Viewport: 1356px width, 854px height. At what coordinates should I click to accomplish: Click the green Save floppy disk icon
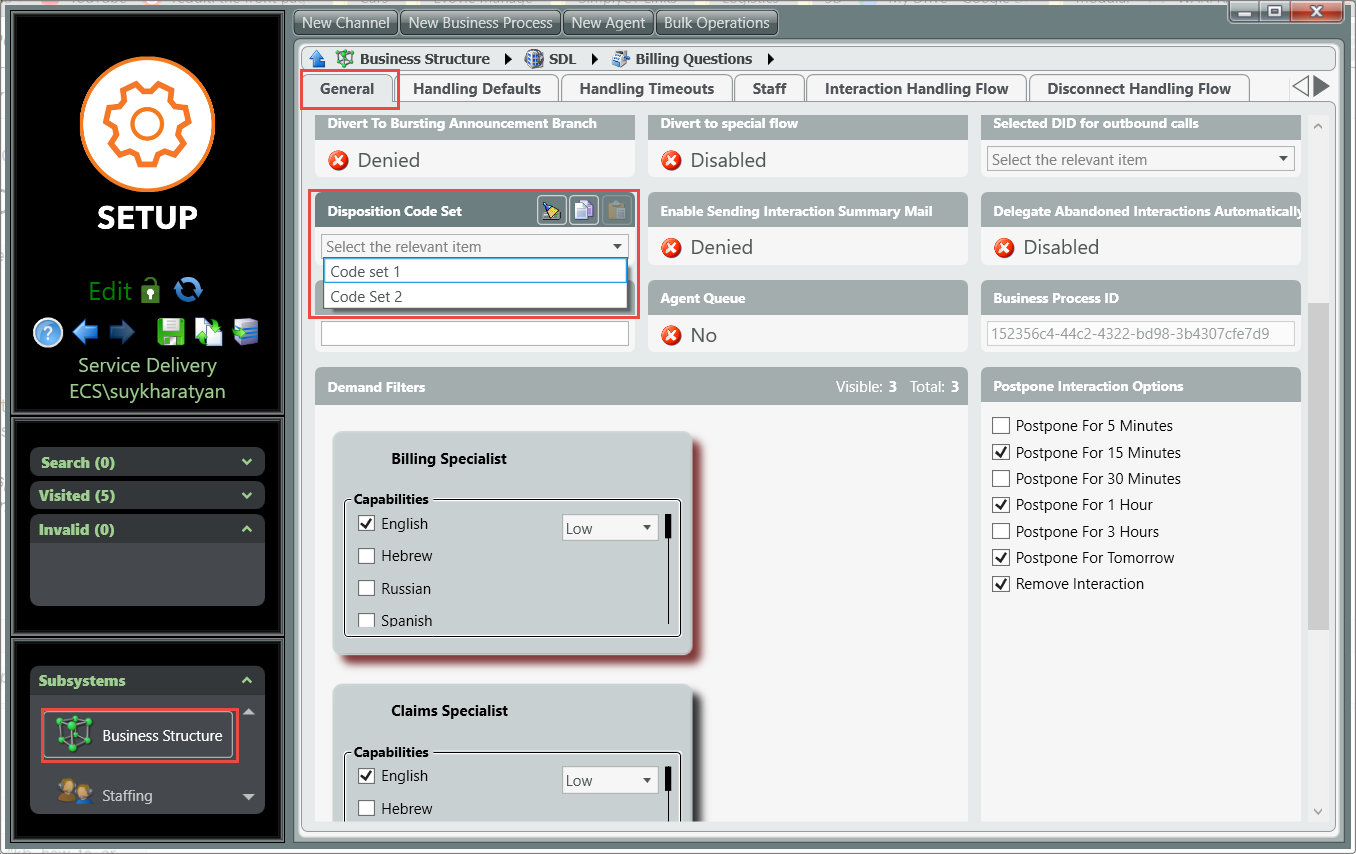tap(171, 332)
